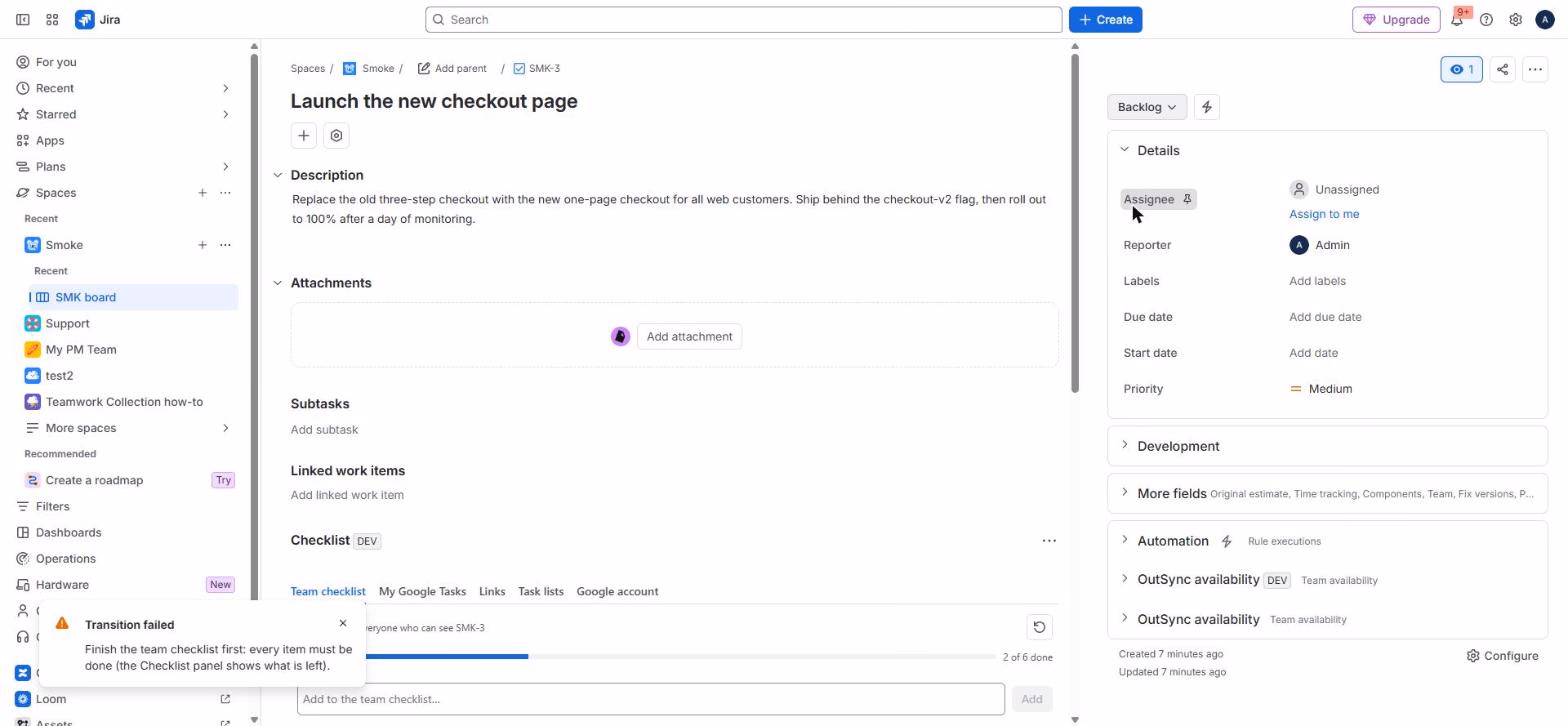Pin the Assignee field
Screen dimensions: 1568x726
point(1187,199)
